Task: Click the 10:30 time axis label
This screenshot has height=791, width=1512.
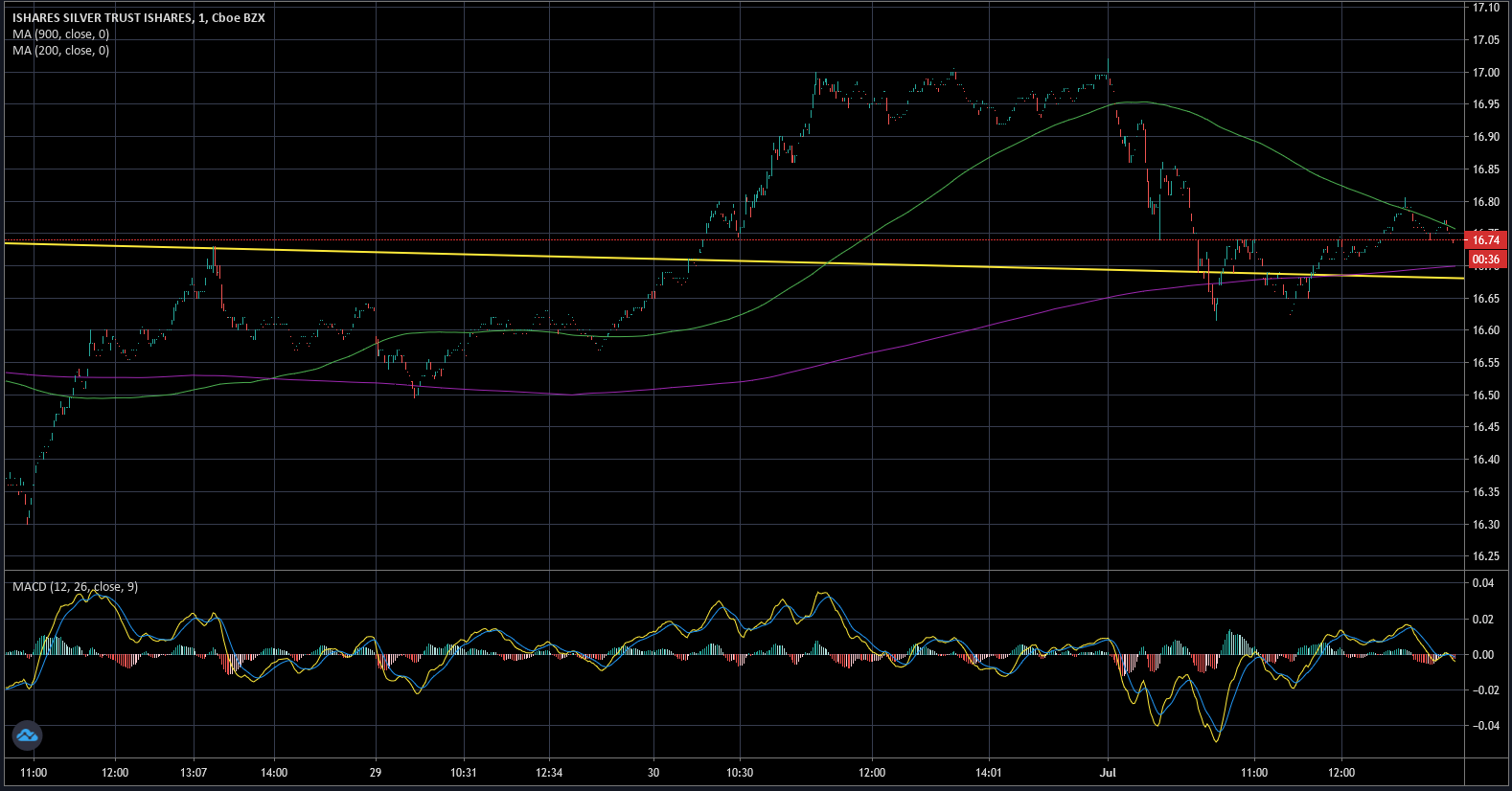Action: point(740,773)
